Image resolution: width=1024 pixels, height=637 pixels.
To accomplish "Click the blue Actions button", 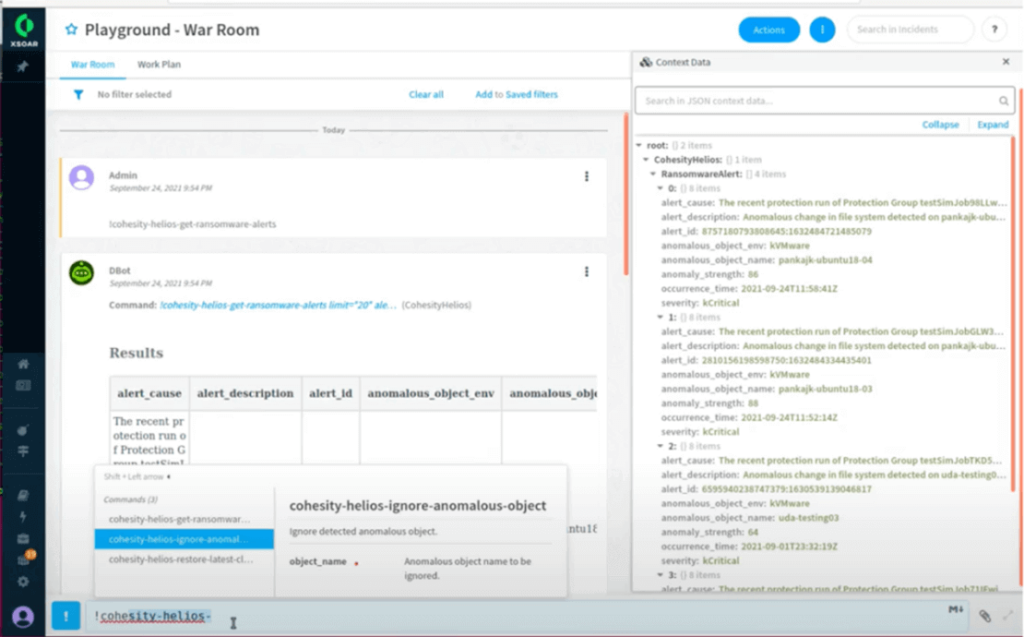I will (769, 30).
